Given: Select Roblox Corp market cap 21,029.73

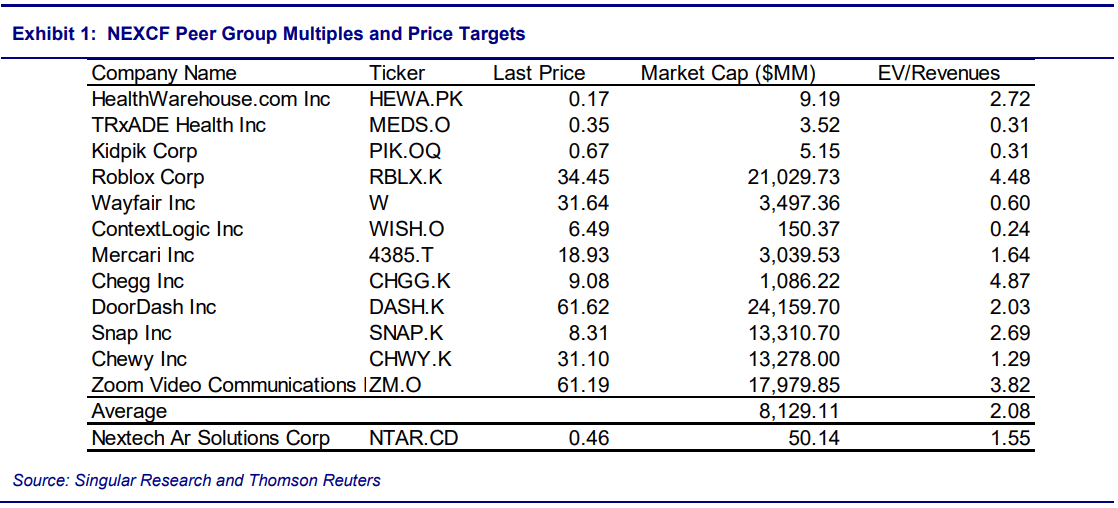Looking at the screenshot, I should 788,177.
